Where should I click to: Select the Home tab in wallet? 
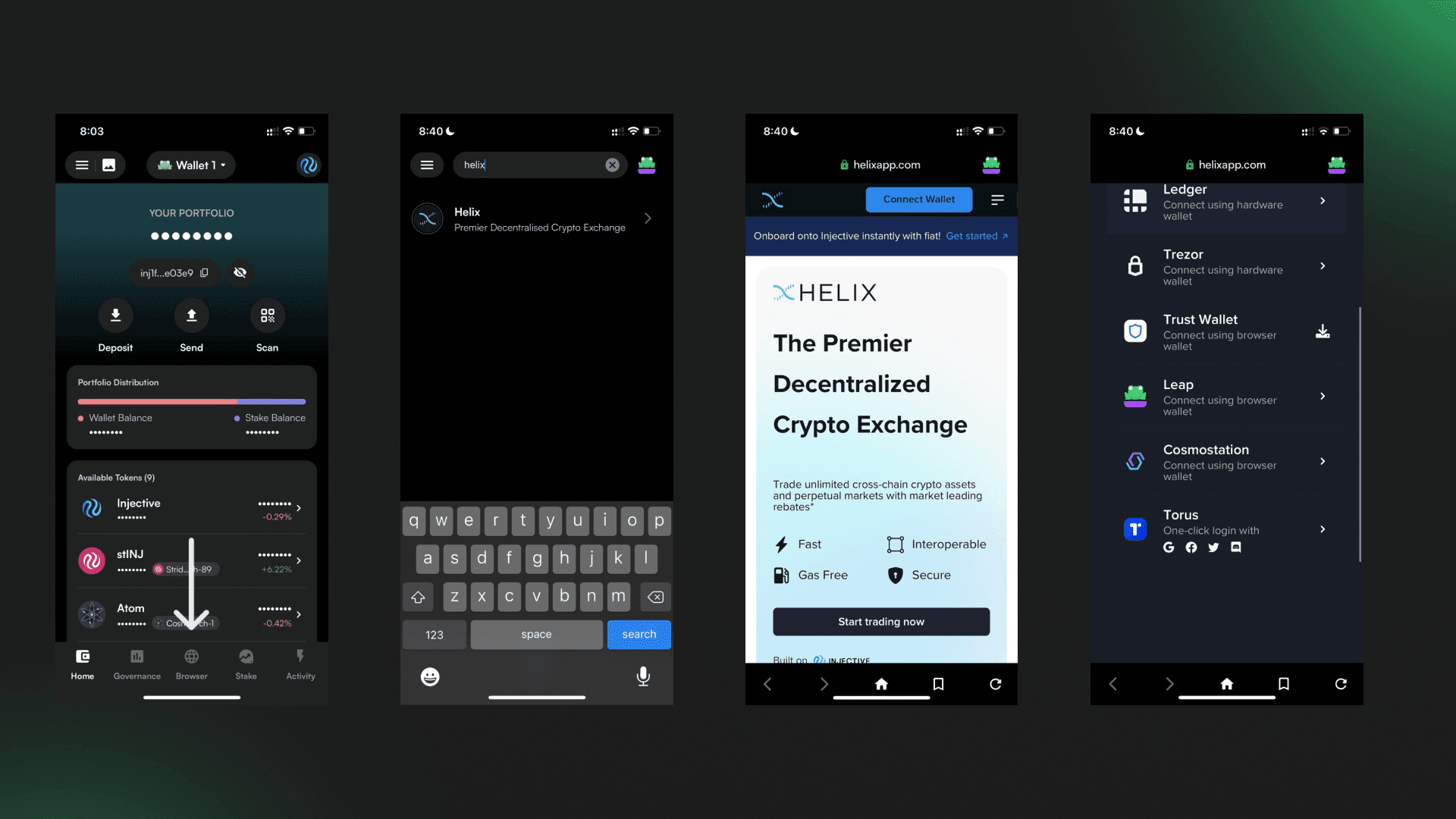[82, 663]
